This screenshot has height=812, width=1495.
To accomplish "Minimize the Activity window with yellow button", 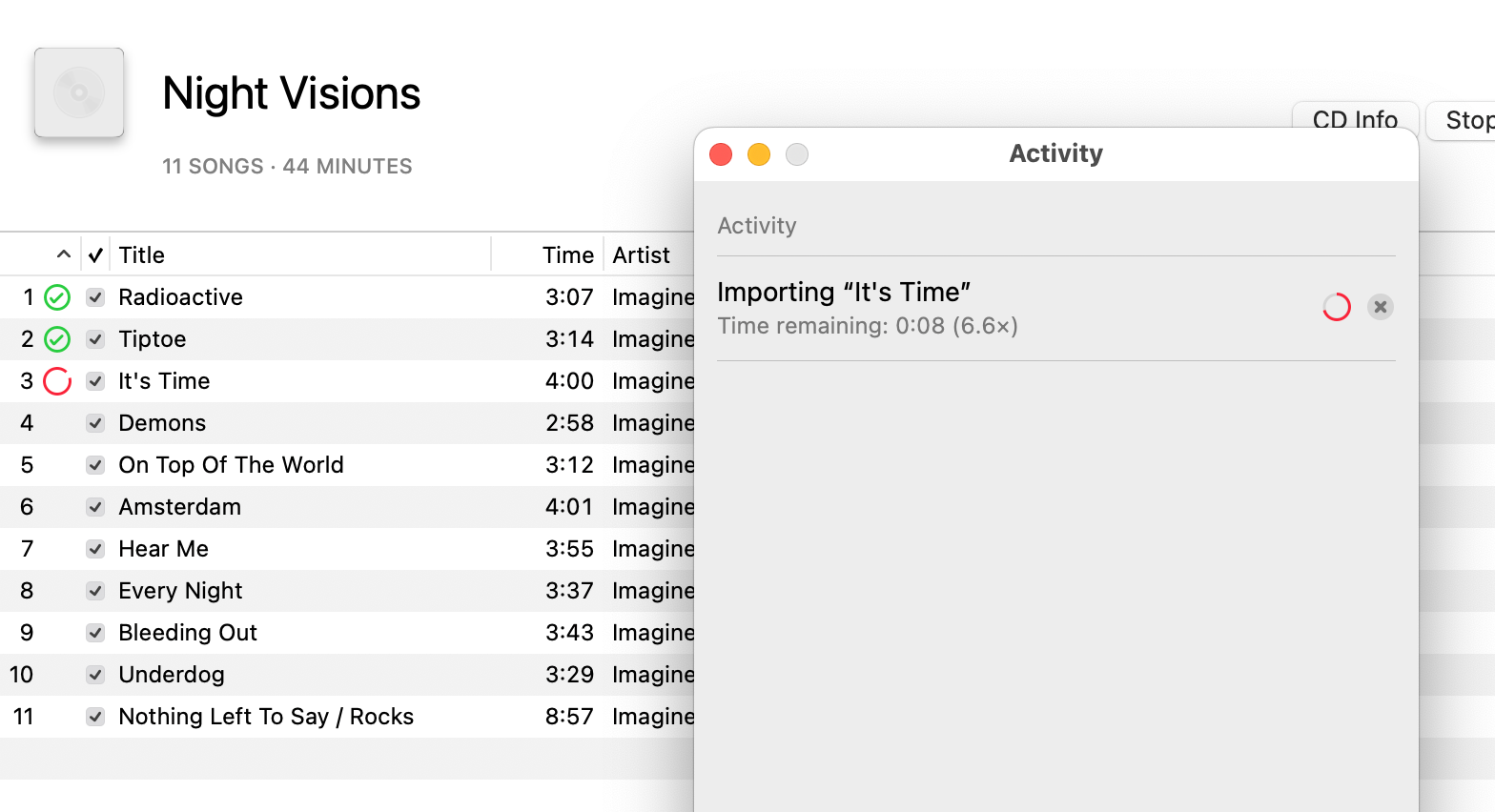I will point(759,154).
